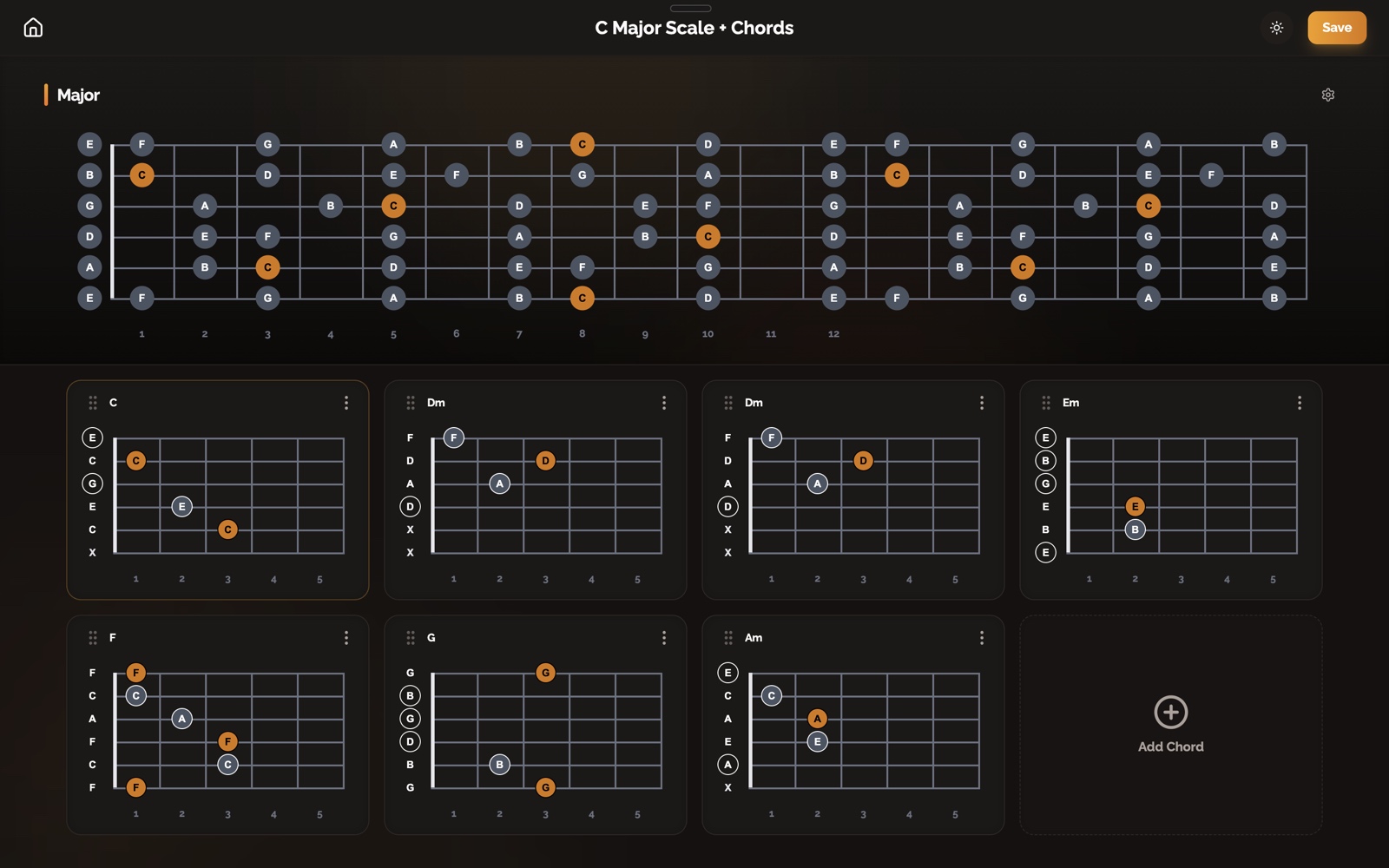Click the Add Chord plus icon
The height and width of the screenshot is (868, 1389).
[1170, 713]
